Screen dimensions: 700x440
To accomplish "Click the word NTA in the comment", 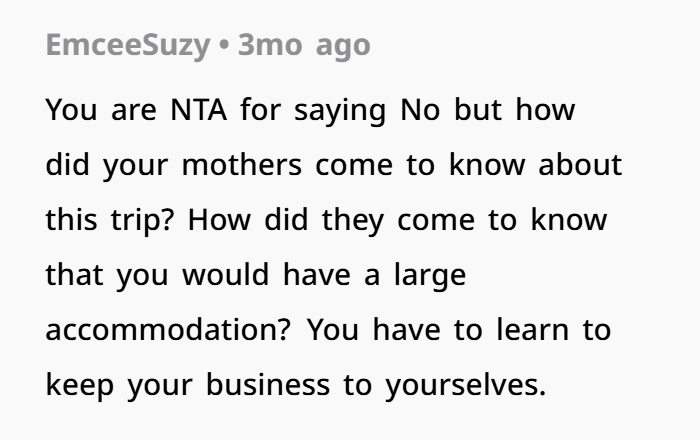I will click(x=198, y=110).
